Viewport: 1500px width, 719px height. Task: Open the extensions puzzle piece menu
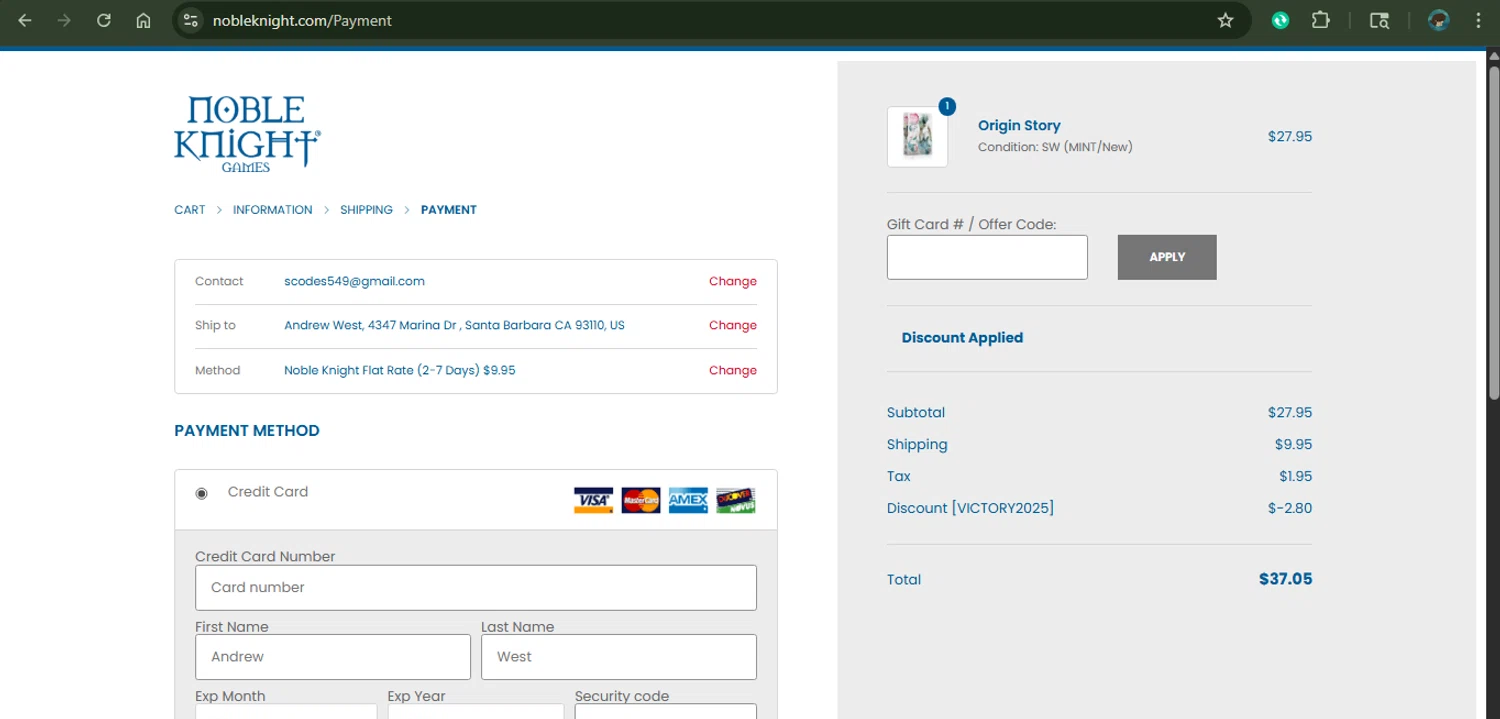click(x=1320, y=20)
